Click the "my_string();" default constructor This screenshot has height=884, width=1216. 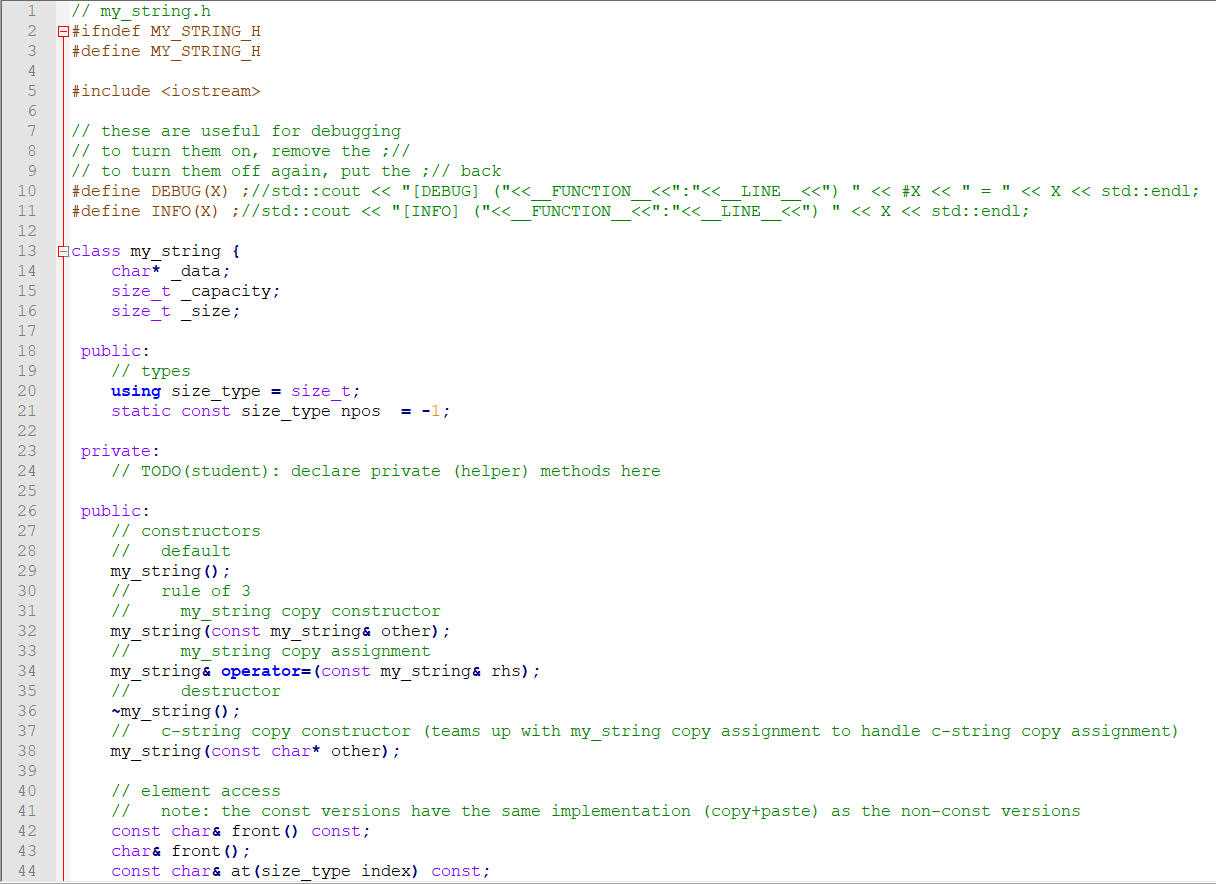pyautogui.click(x=171, y=571)
